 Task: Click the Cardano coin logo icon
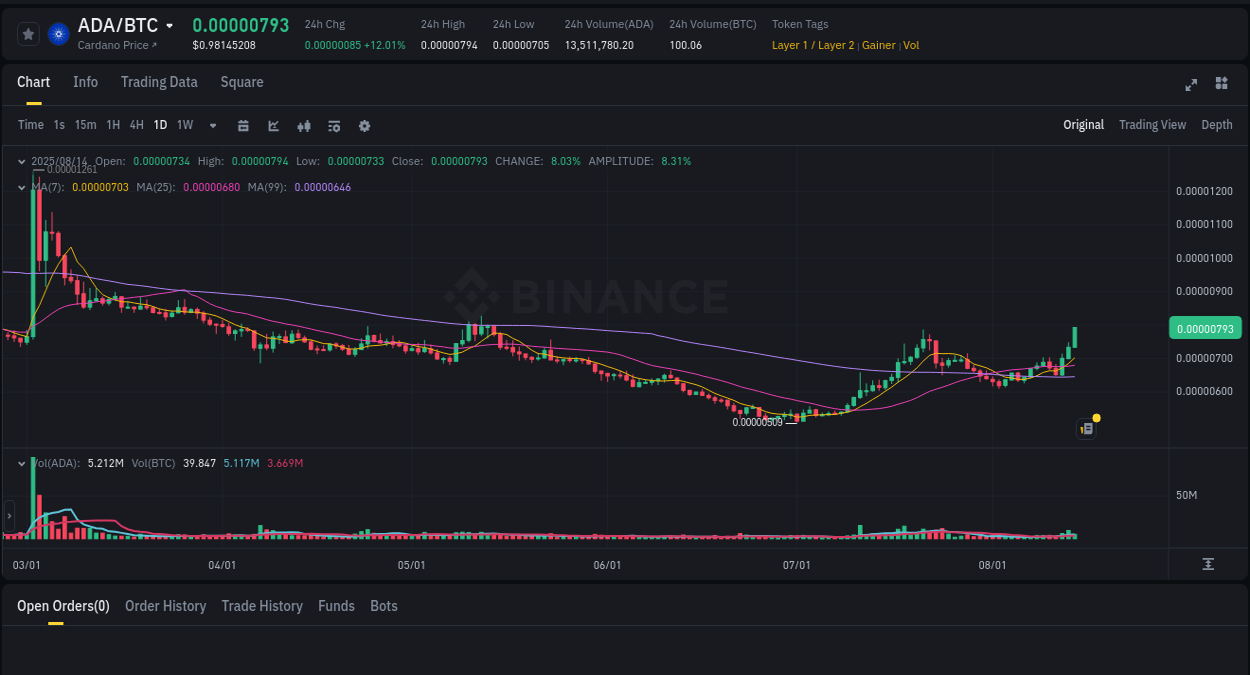coord(59,34)
